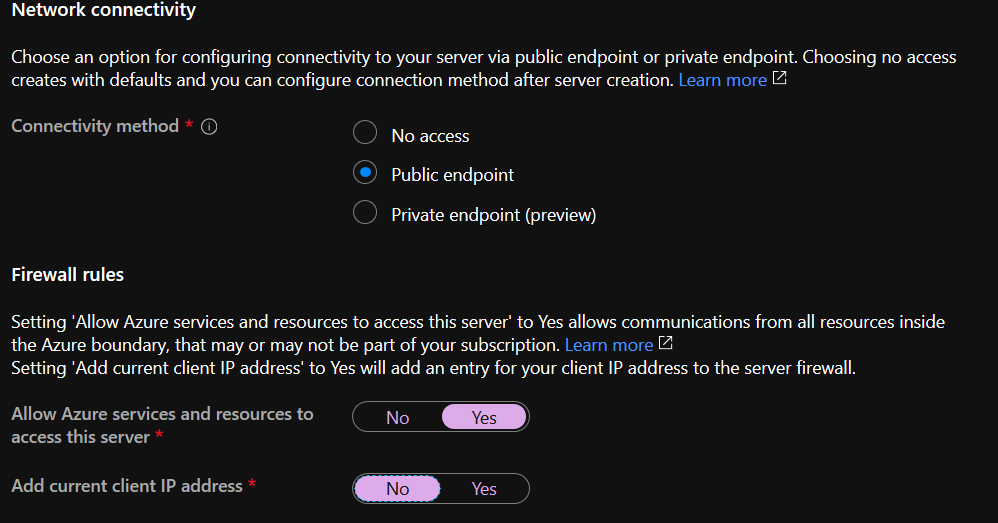The image size is (998, 523).
Task: Set Add current client IP address to Yes
Action: pyautogui.click(x=484, y=489)
